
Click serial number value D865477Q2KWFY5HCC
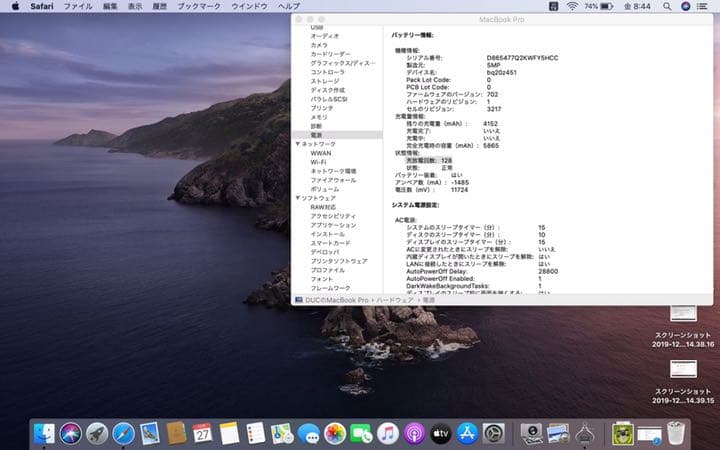523,58
